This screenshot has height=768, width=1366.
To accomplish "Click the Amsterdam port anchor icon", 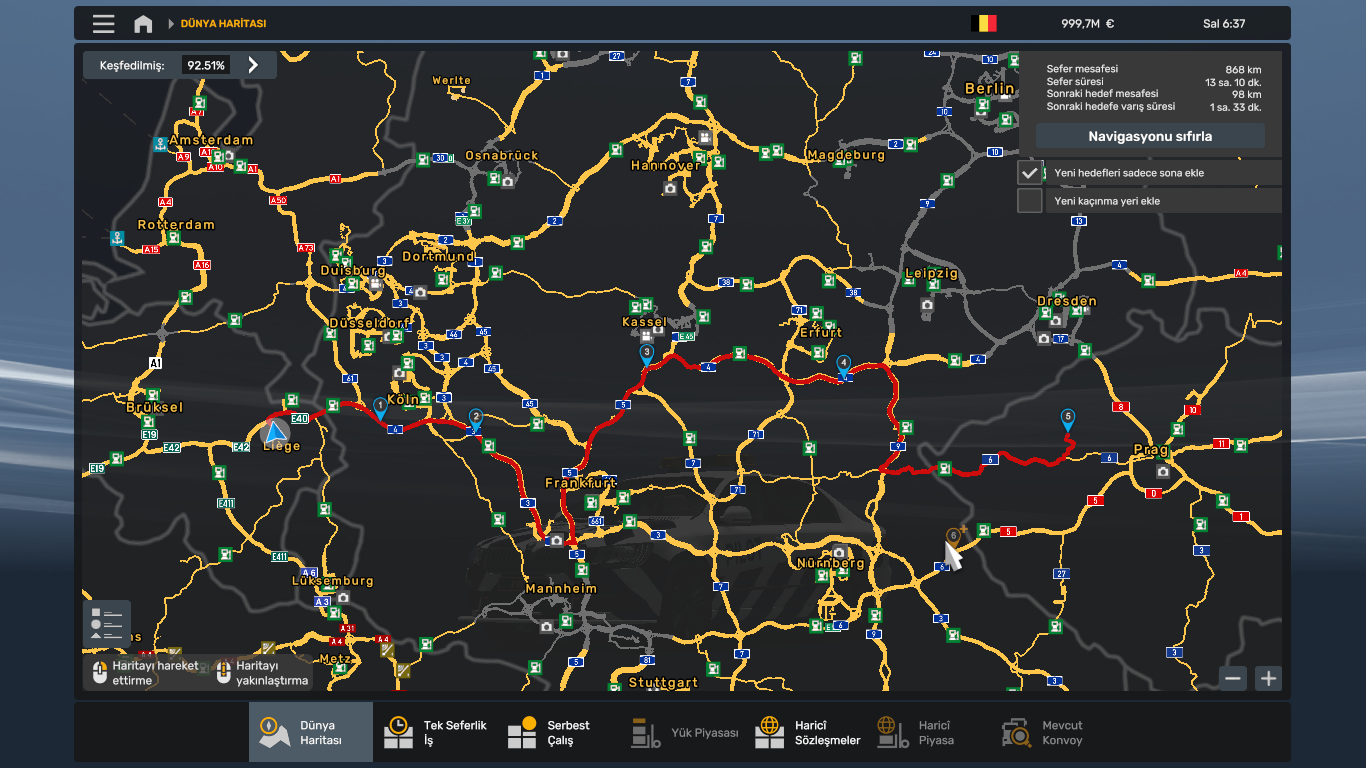I will click(x=159, y=145).
